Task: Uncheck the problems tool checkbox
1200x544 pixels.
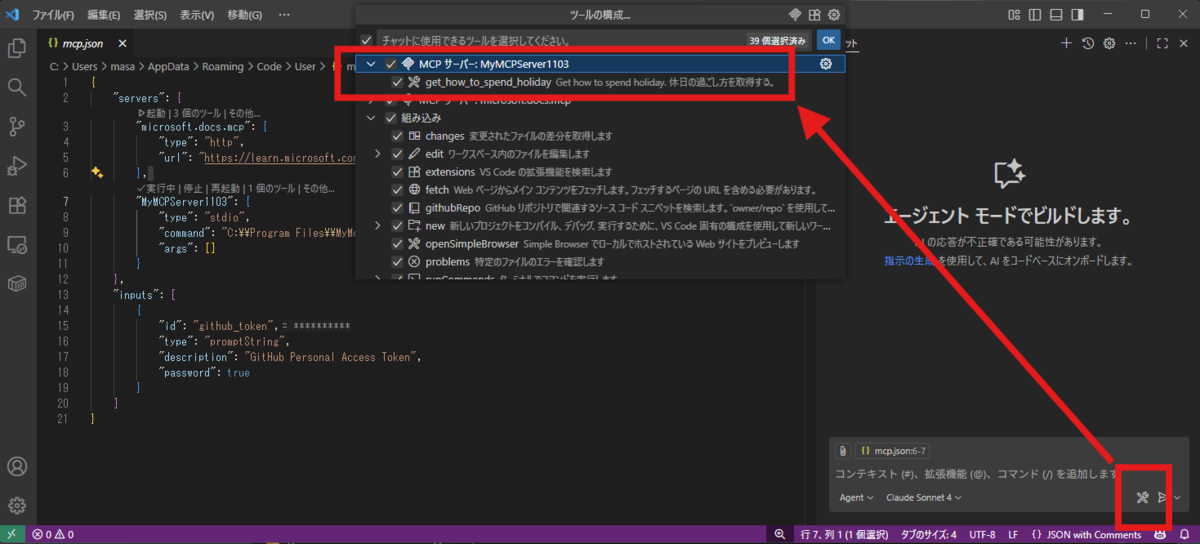Action: point(398,262)
